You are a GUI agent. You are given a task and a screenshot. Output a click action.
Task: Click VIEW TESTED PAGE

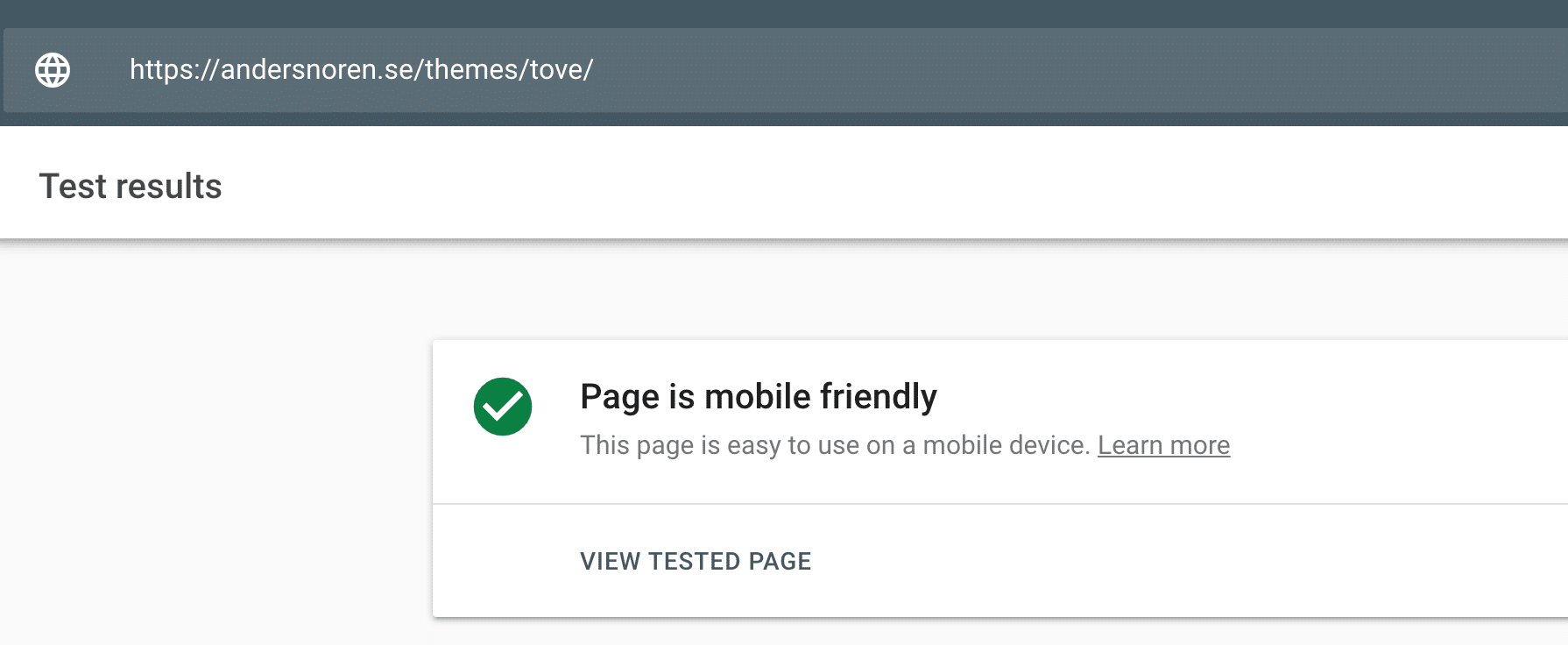(696, 561)
